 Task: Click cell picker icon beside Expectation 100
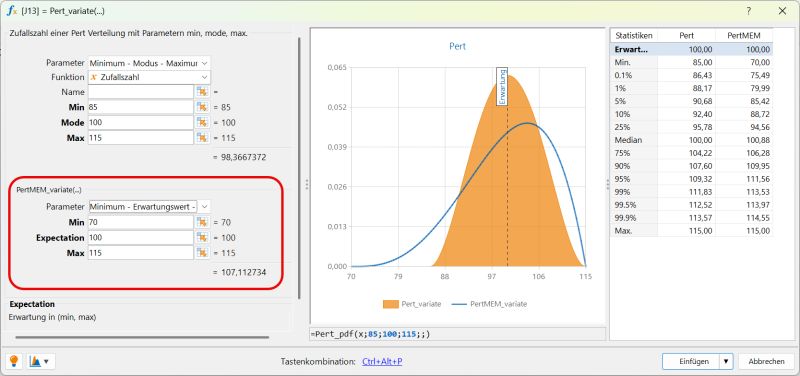[202, 238]
